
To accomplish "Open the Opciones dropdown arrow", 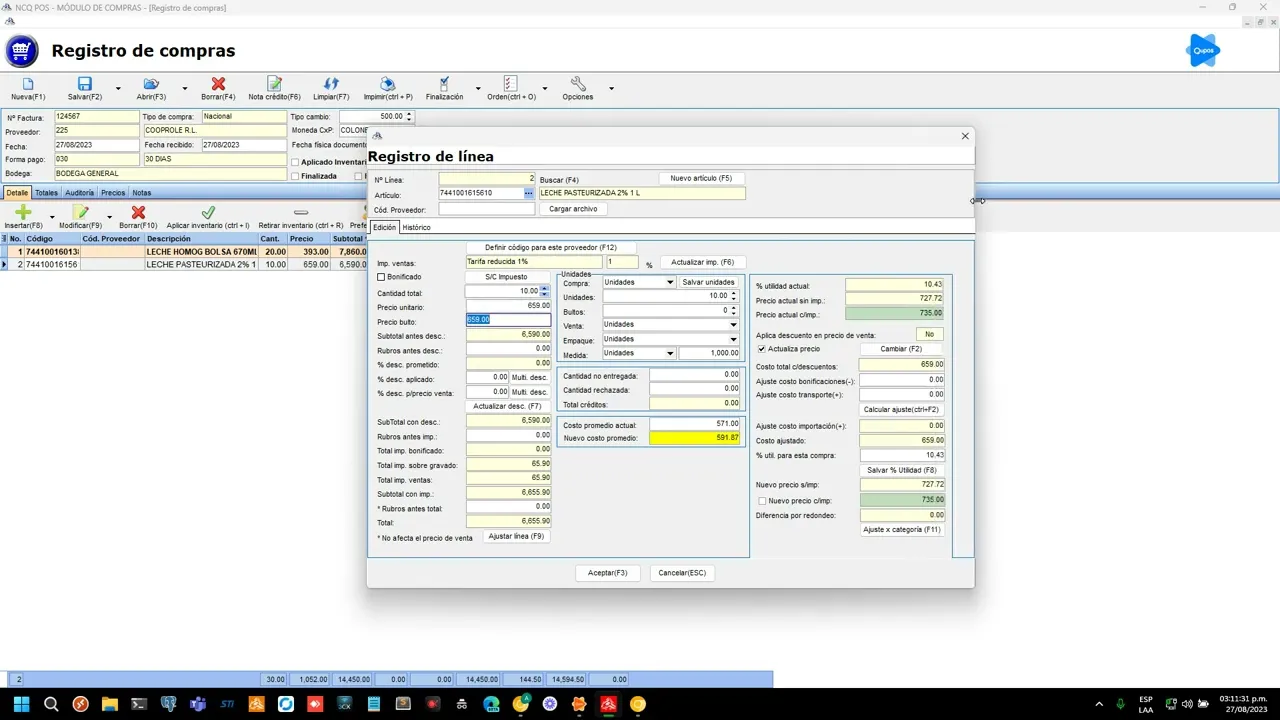I will coord(611,89).
